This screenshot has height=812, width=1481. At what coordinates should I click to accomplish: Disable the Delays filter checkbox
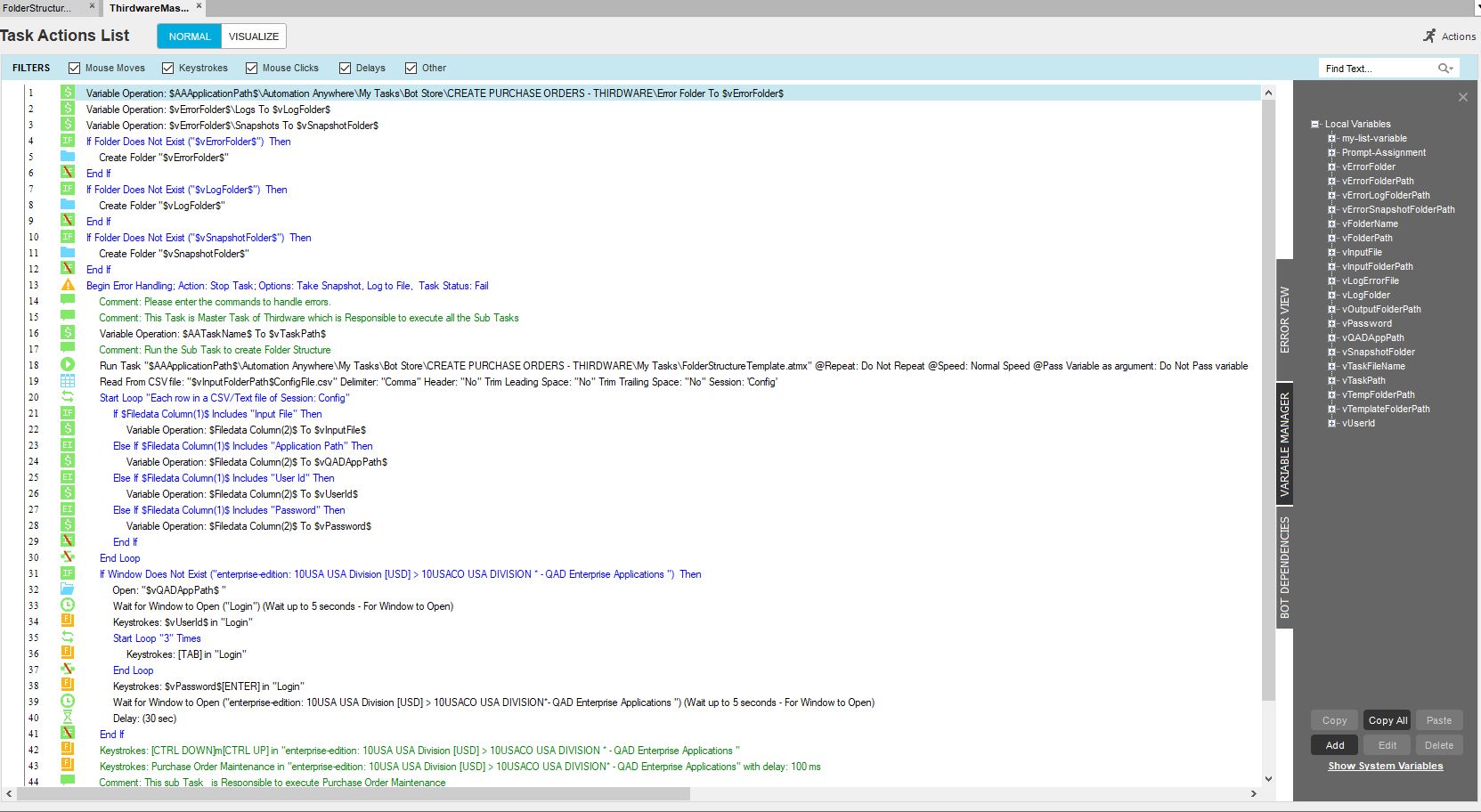coord(345,68)
